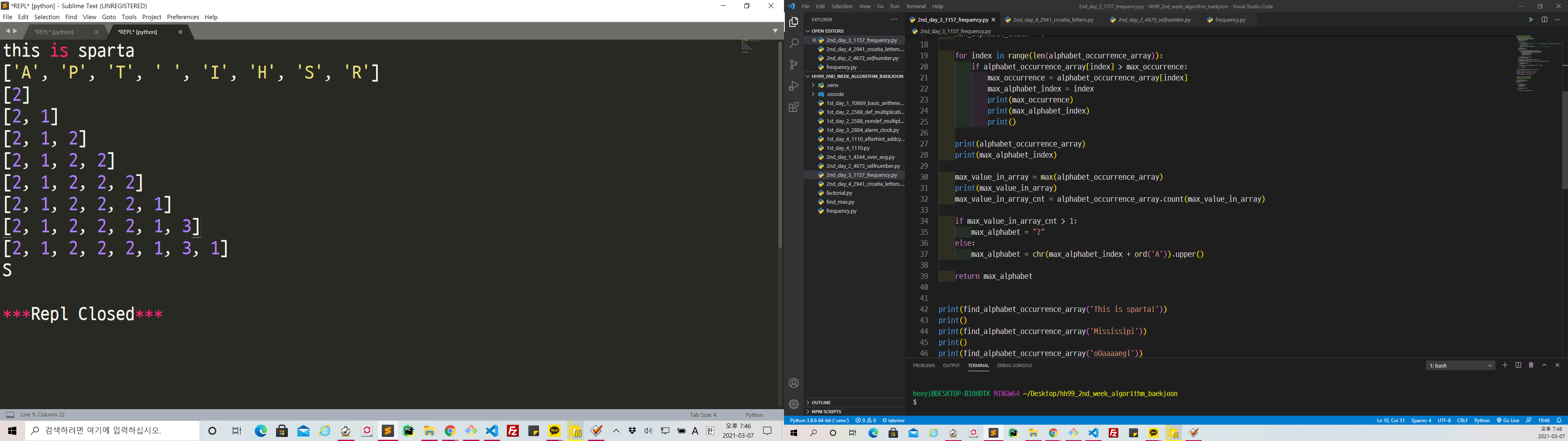Open find_max.py from the Explorer
Viewport: 1568px width, 441px height.
(840, 202)
